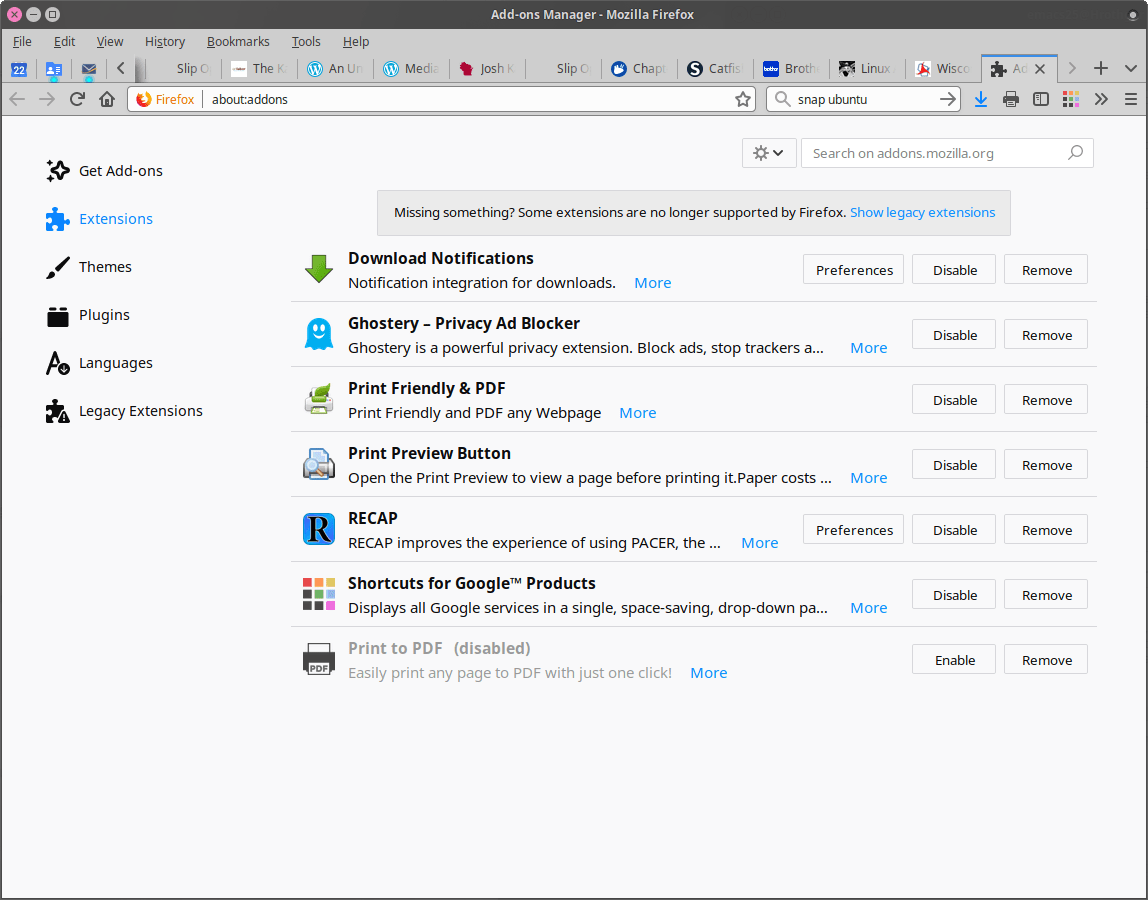
Task: Click the RECAP blue R icon
Action: pyautogui.click(x=318, y=529)
